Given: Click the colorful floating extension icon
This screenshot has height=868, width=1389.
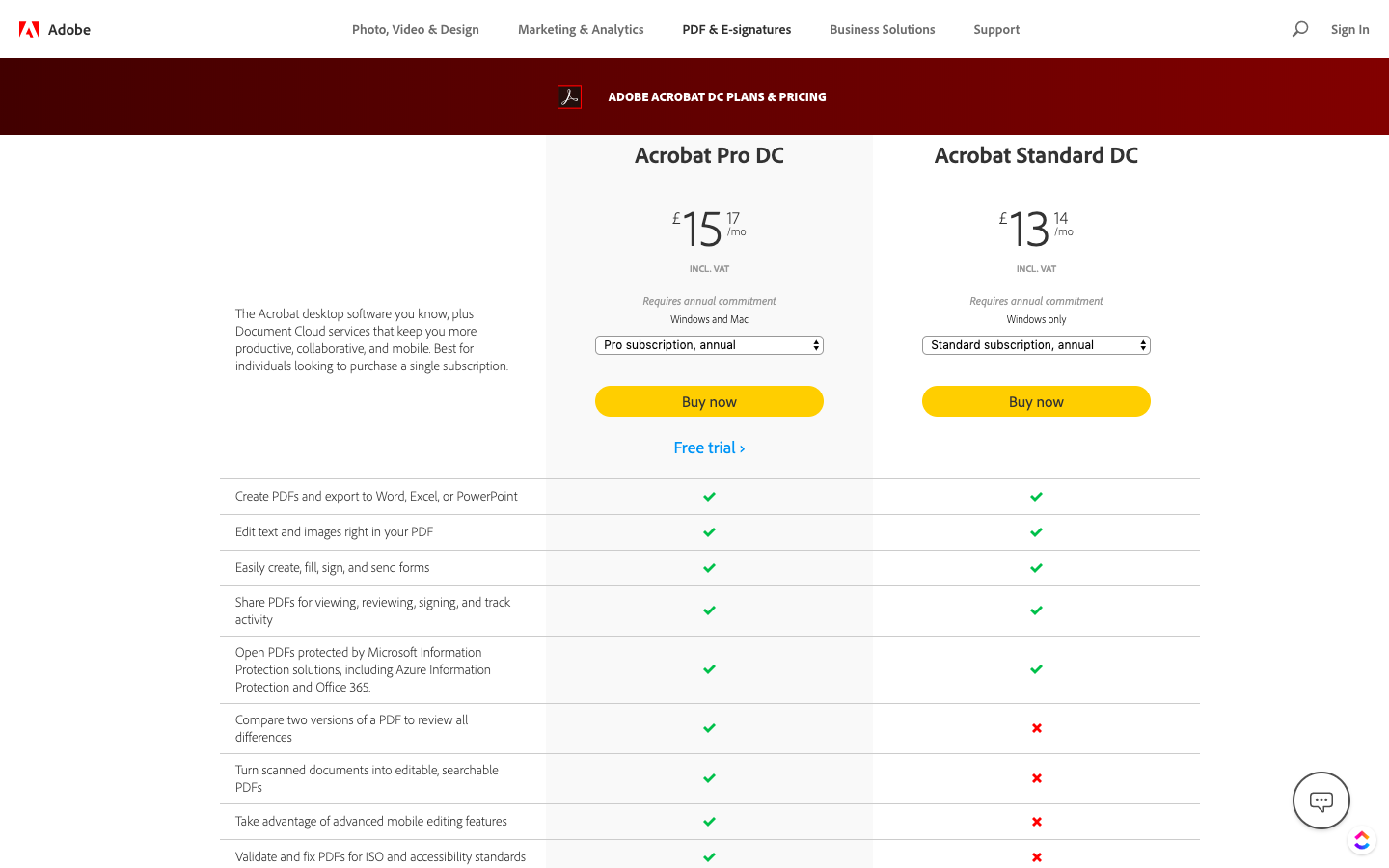Looking at the screenshot, I should [x=1361, y=841].
